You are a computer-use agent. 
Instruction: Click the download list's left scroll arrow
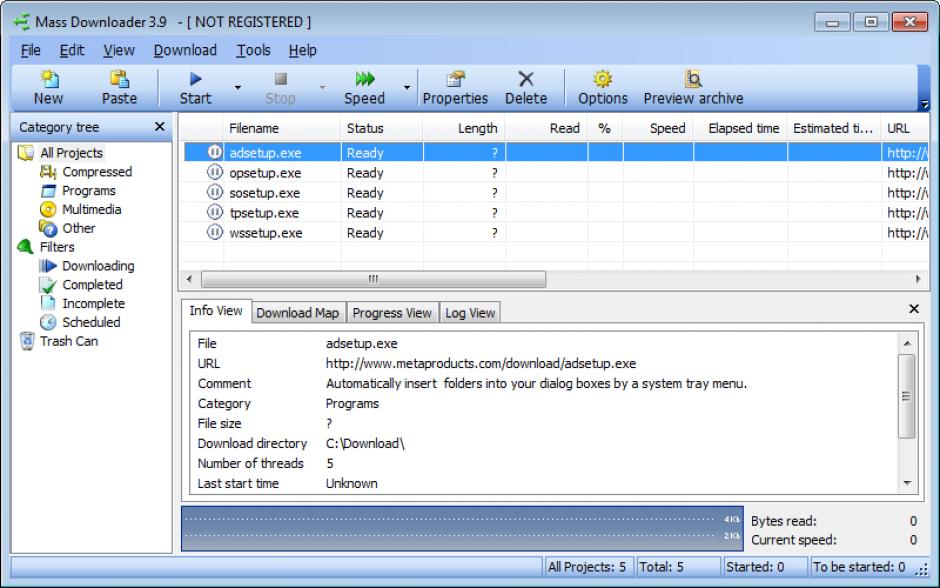(x=189, y=279)
